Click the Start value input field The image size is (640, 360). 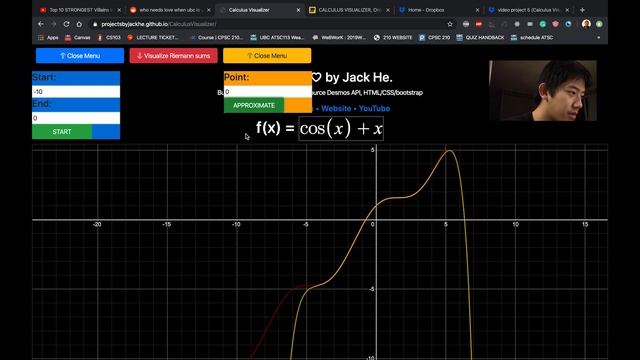pos(76,91)
